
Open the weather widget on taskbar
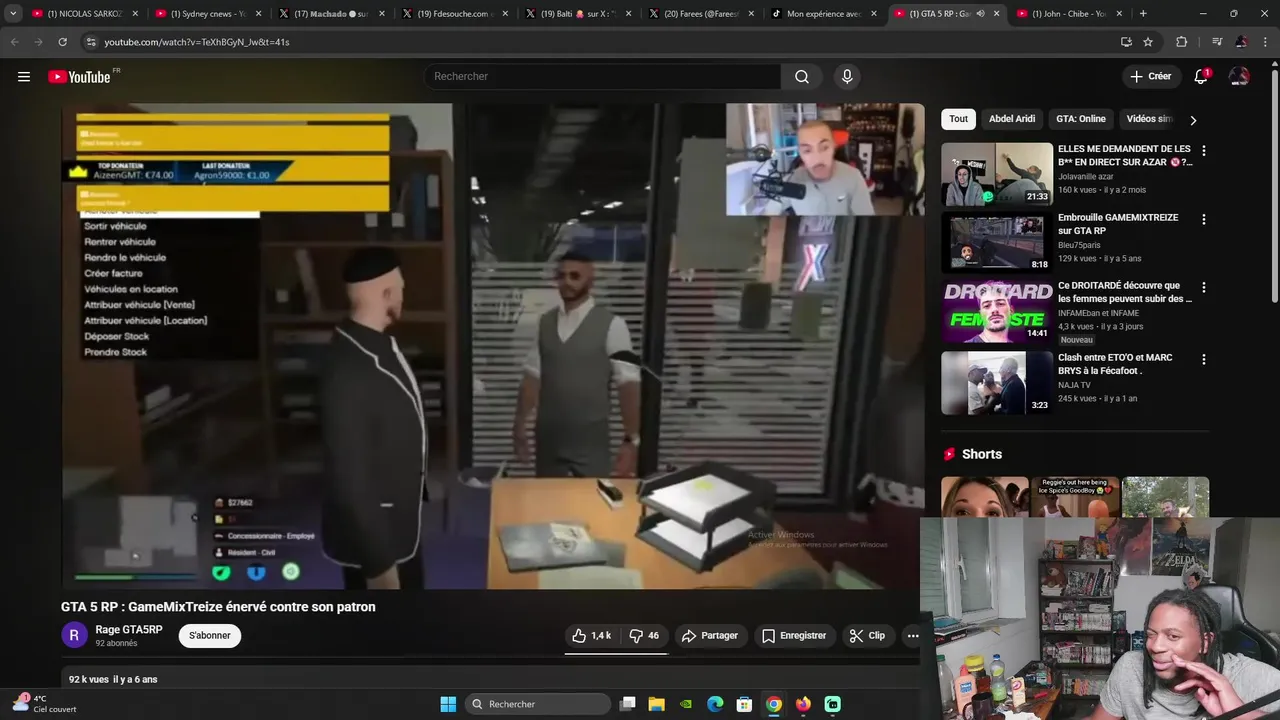pos(44,704)
